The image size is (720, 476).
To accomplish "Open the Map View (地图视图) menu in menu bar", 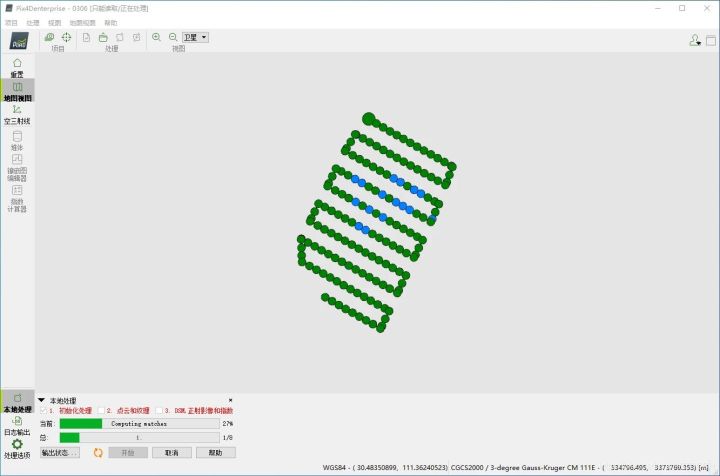I will (x=82, y=22).
